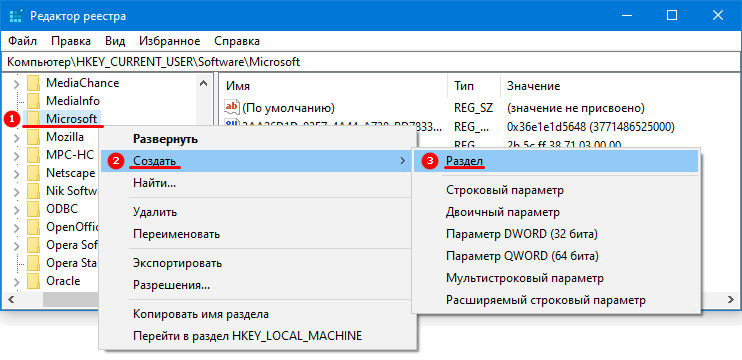Expand the Nik Software tree node
Screen dimensions: 742x360
point(17,192)
